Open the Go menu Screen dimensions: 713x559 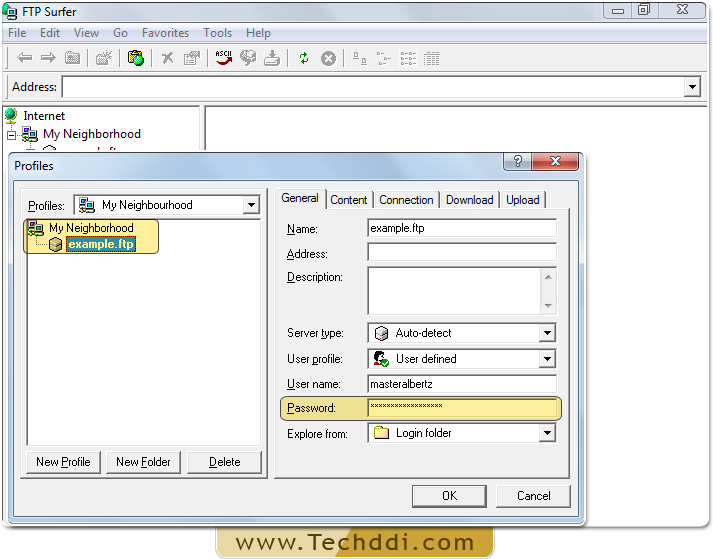click(x=120, y=33)
